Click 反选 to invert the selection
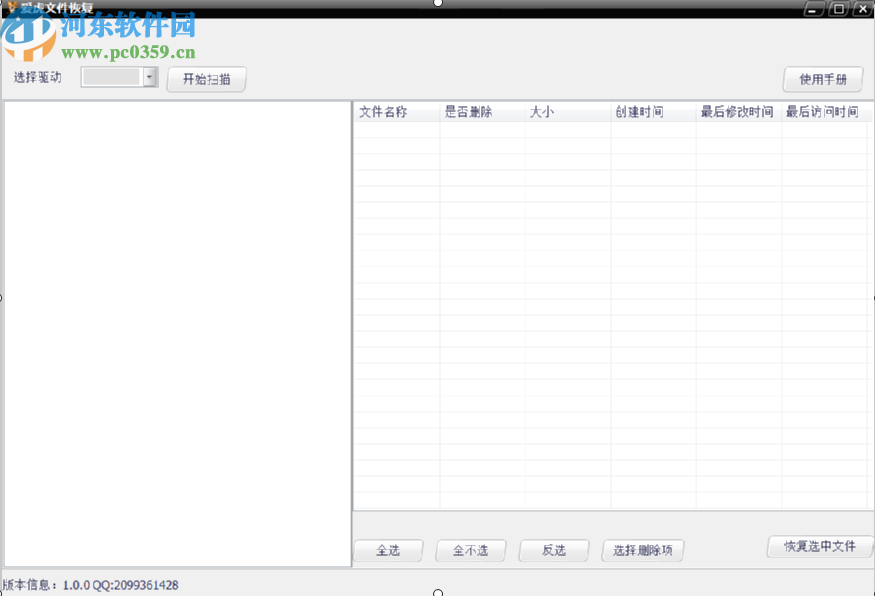The height and width of the screenshot is (596, 875). pos(553,550)
